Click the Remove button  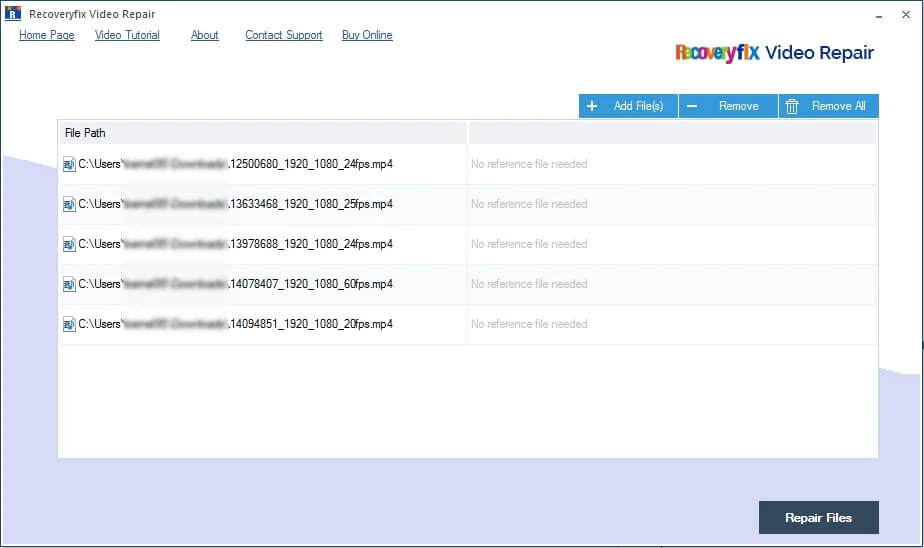[728, 106]
